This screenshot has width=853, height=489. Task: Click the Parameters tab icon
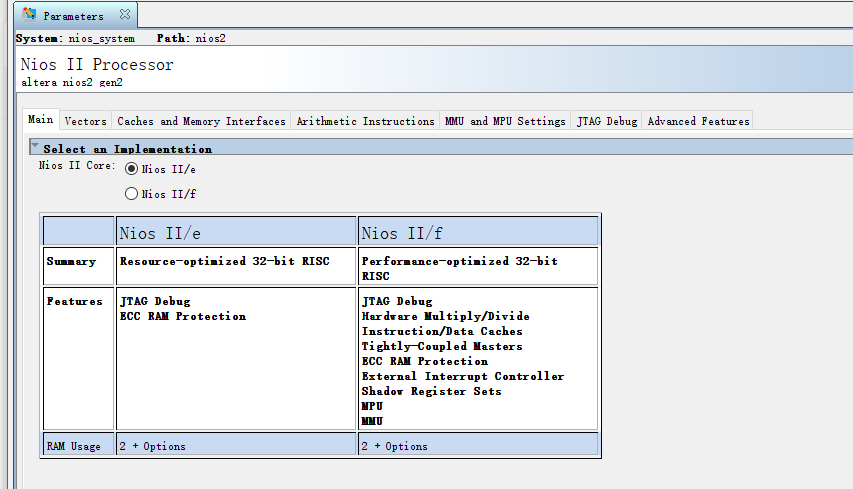coord(29,15)
